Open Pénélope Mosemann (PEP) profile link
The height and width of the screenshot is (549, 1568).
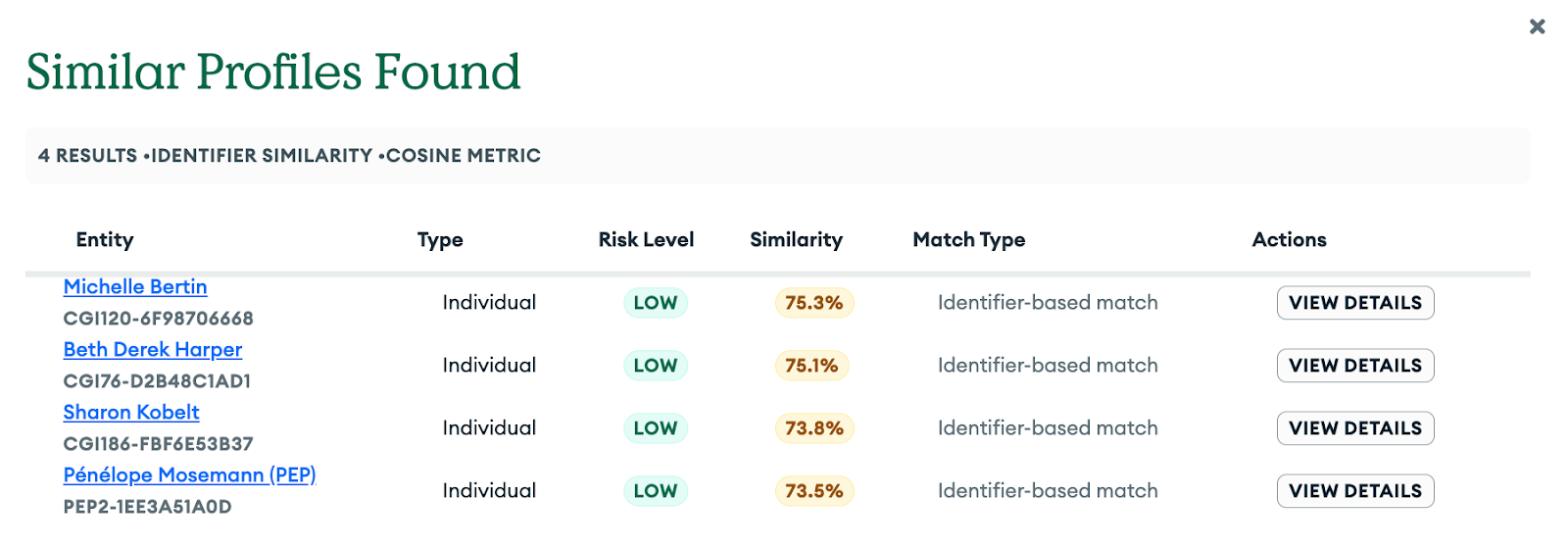[x=189, y=475]
